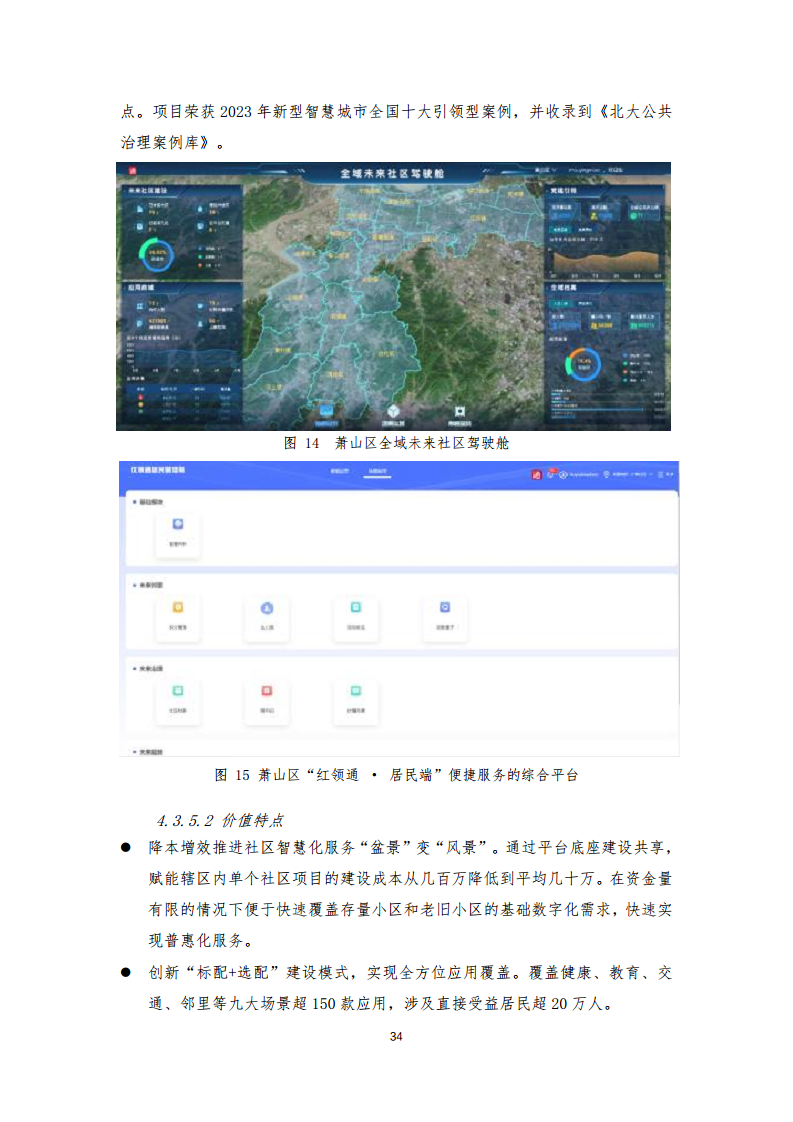This screenshot has width=793, height=1122.
Task: Click the page number 34
Action: click(396, 1037)
